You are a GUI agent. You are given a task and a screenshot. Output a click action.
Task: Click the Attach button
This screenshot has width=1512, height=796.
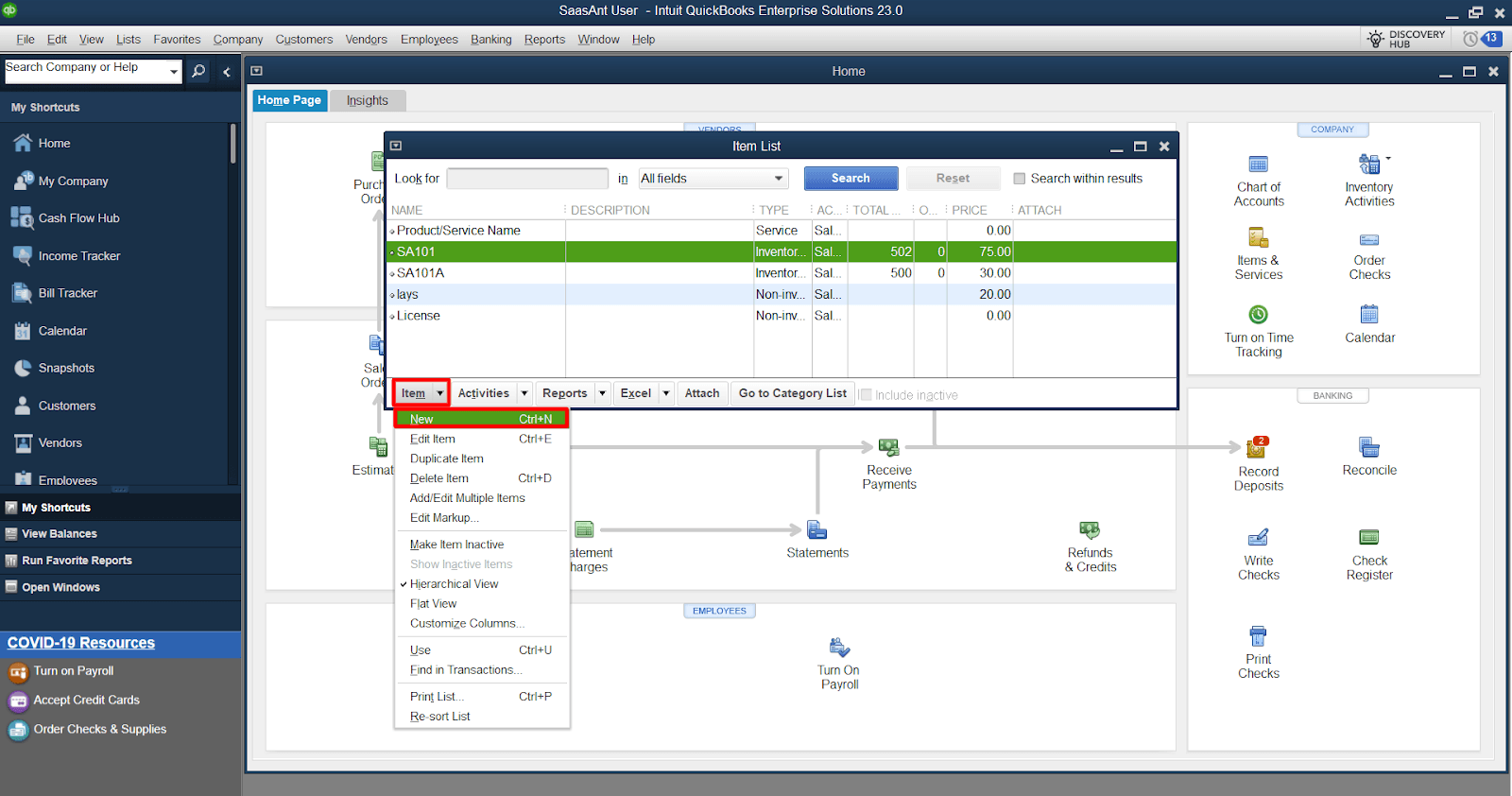tap(702, 393)
